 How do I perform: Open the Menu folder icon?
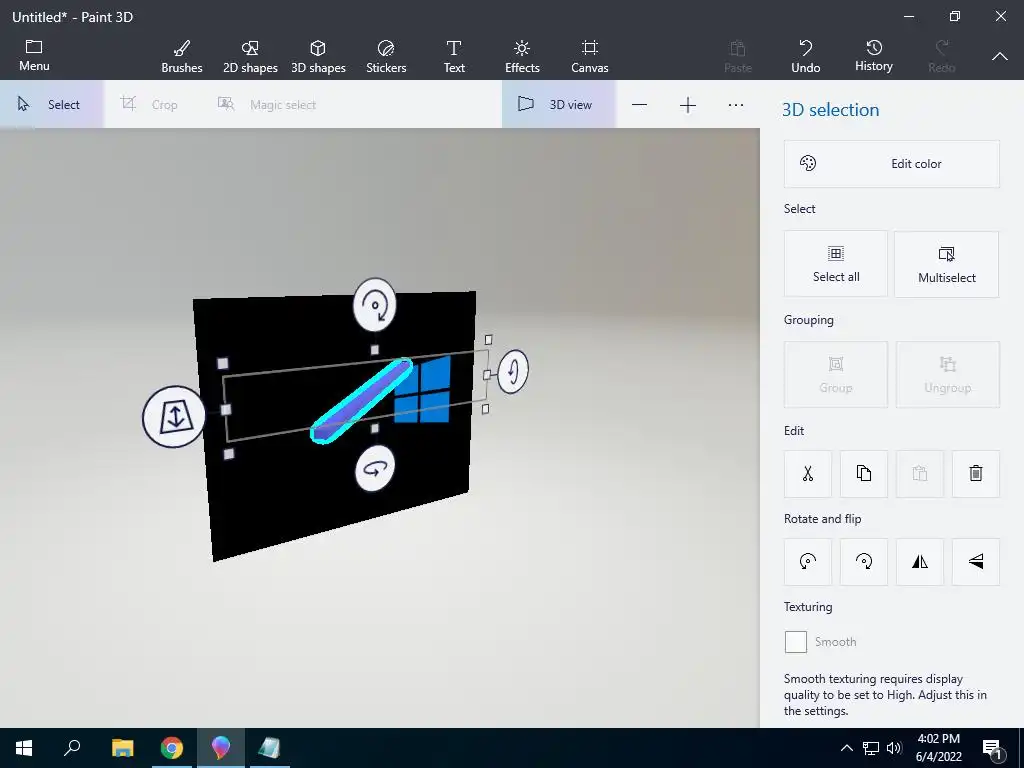tap(34, 56)
